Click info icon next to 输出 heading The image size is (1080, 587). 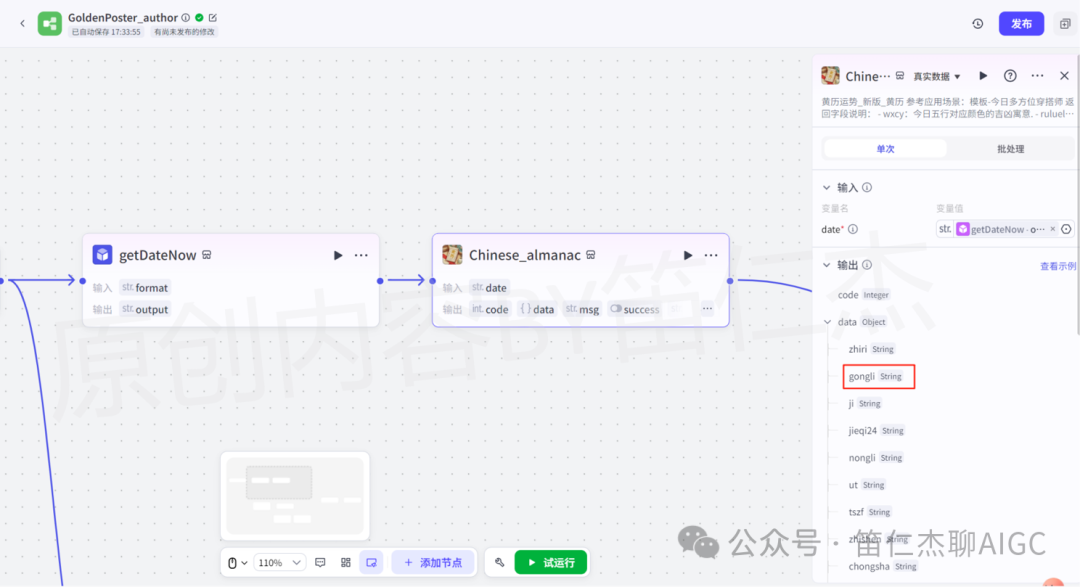(867, 265)
